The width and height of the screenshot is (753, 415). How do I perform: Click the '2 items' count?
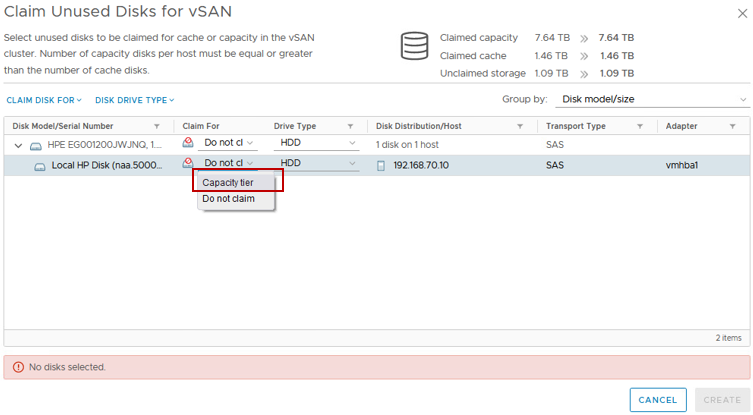point(729,338)
